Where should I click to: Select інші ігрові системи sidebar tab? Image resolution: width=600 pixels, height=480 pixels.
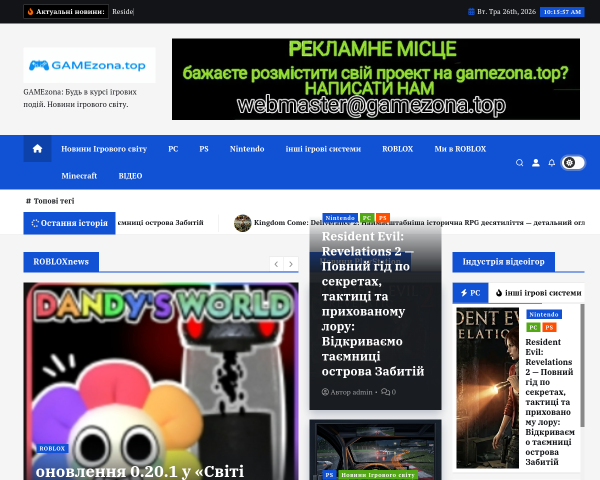tap(538, 293)
